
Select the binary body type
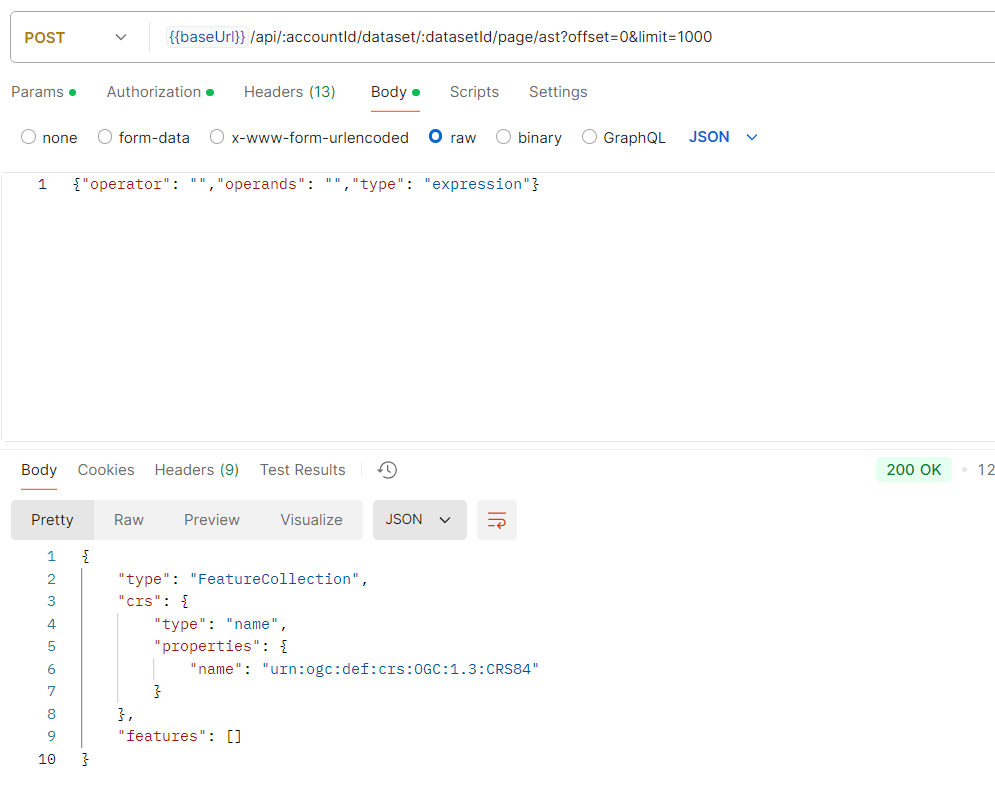click(503, 137)
